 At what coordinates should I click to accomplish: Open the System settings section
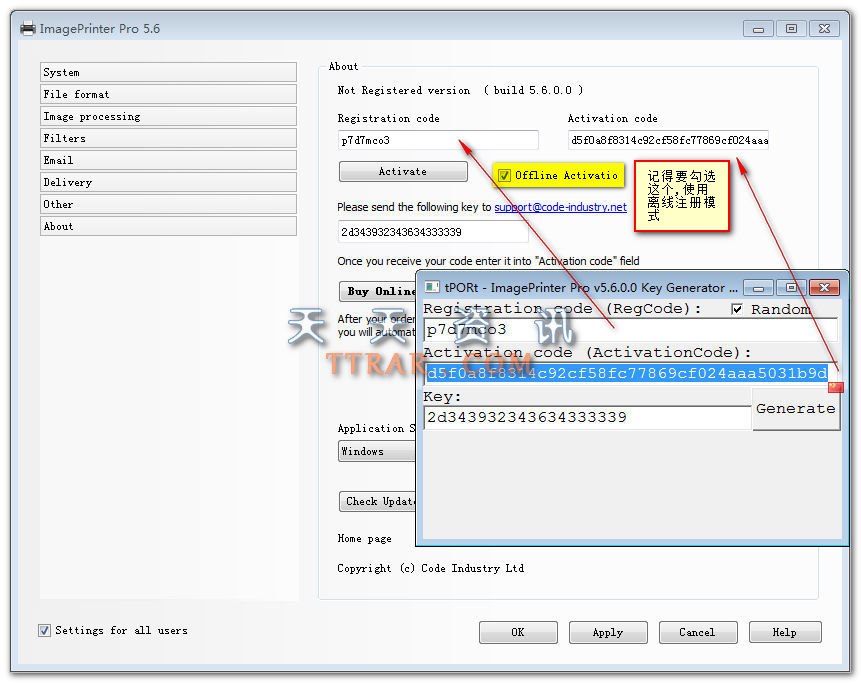pyautogui.click(x=168, y=72)
